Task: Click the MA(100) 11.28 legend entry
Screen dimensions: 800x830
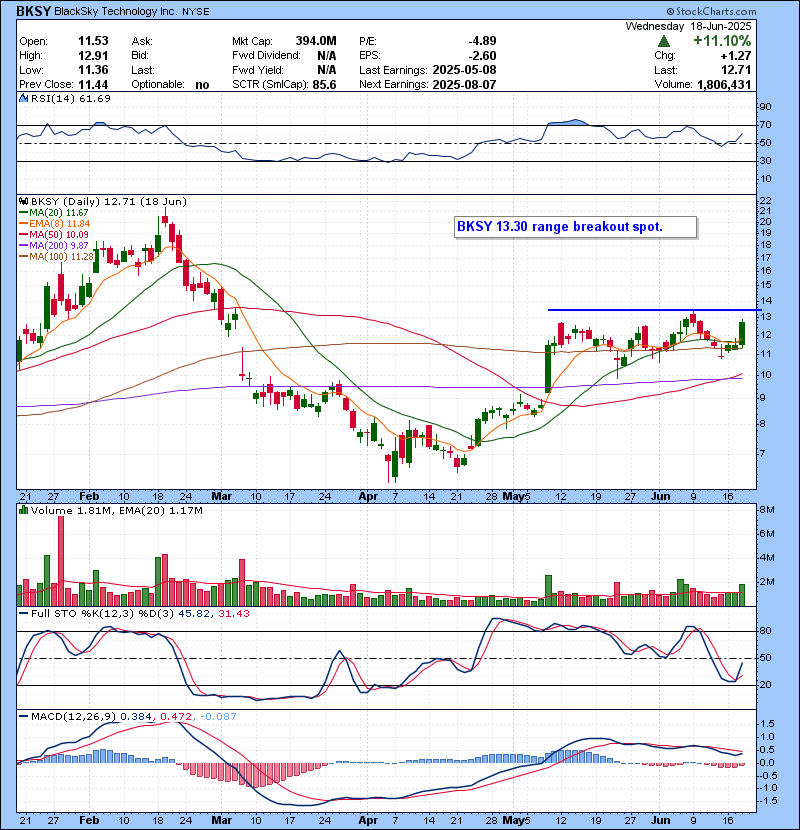Action: pos(57,257)
